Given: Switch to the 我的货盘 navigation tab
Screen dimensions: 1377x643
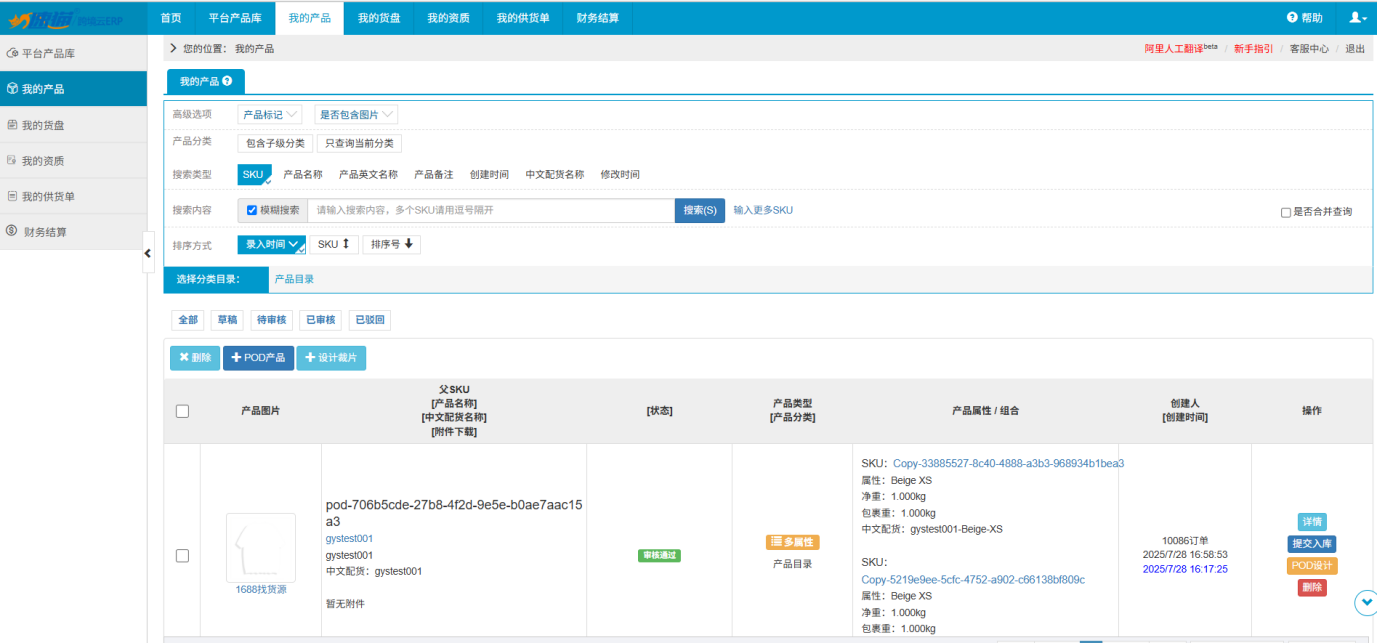Looking at the screenshot, I should pyautogui.click(x=378, y=17).
